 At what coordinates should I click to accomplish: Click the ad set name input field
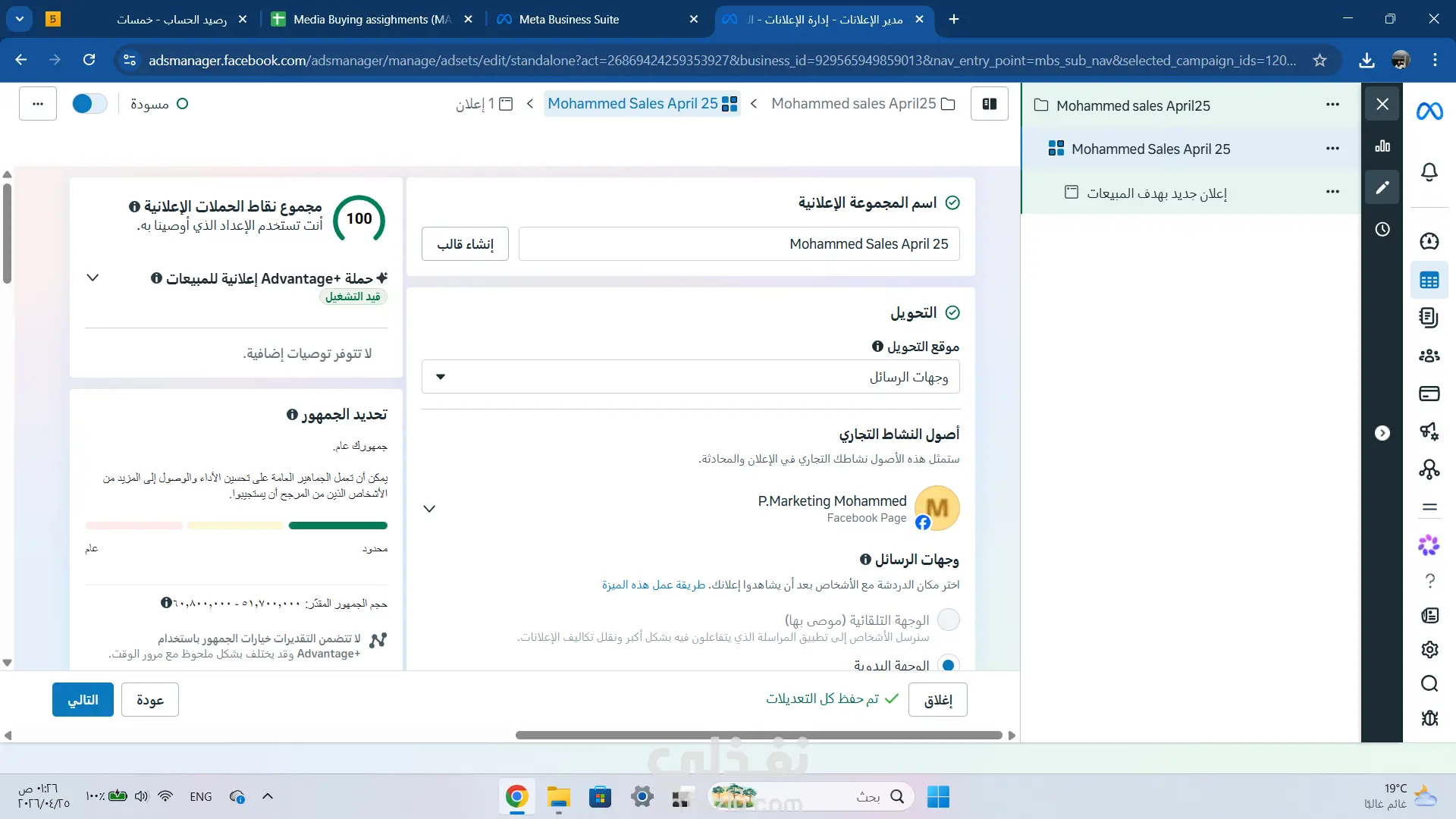tap(739, 243)
